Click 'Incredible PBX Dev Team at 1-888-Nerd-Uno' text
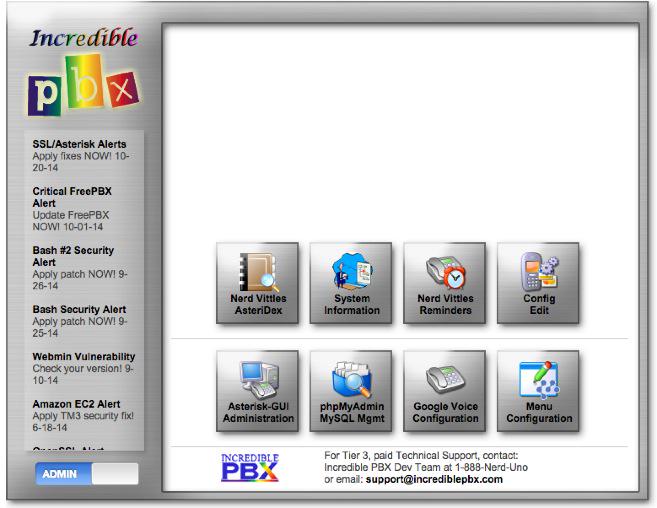 [426, 467]
